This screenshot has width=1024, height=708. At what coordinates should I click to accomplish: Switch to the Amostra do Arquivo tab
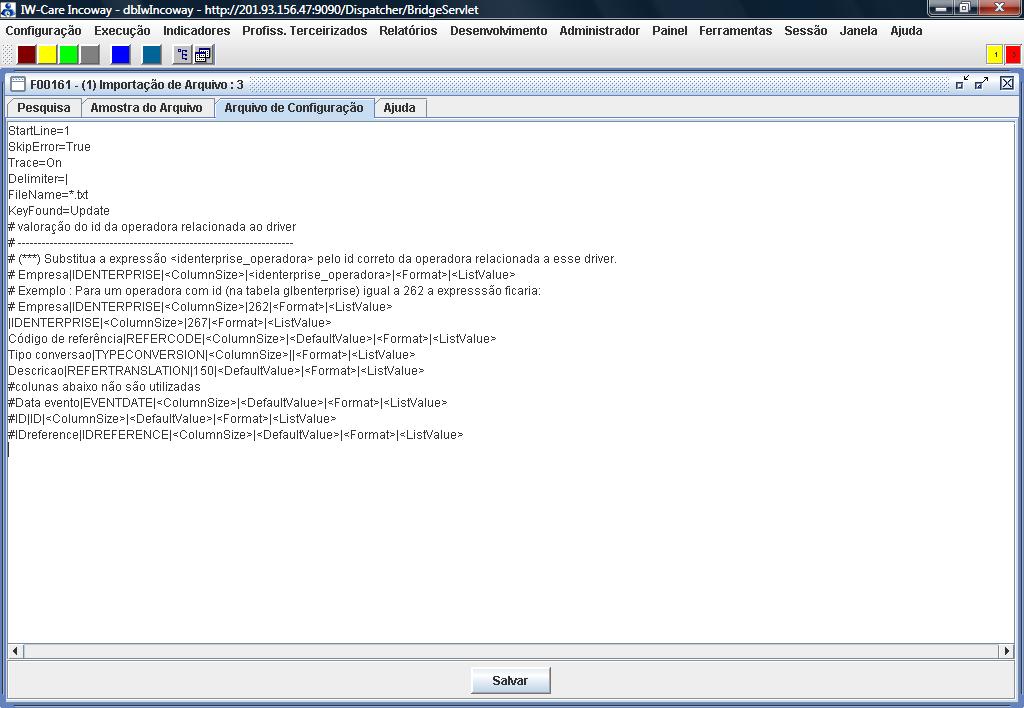coord(146,108)
